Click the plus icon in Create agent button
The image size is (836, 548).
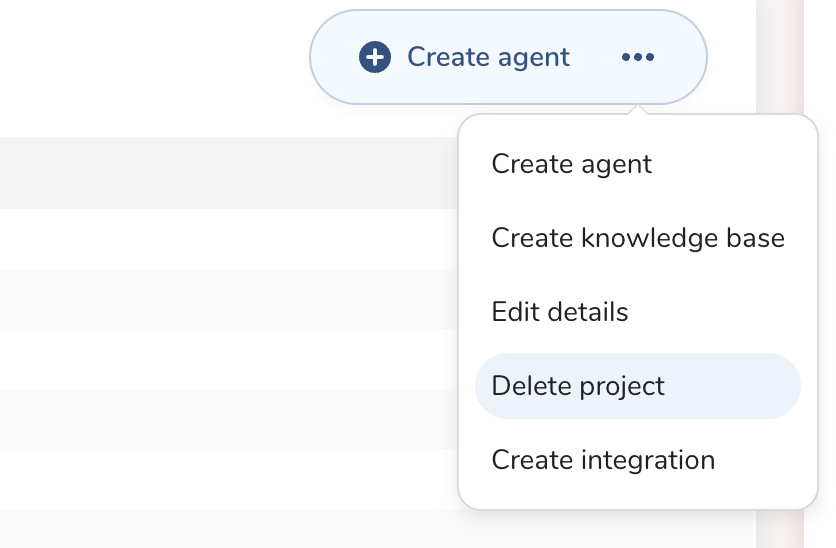click(375, 58)
